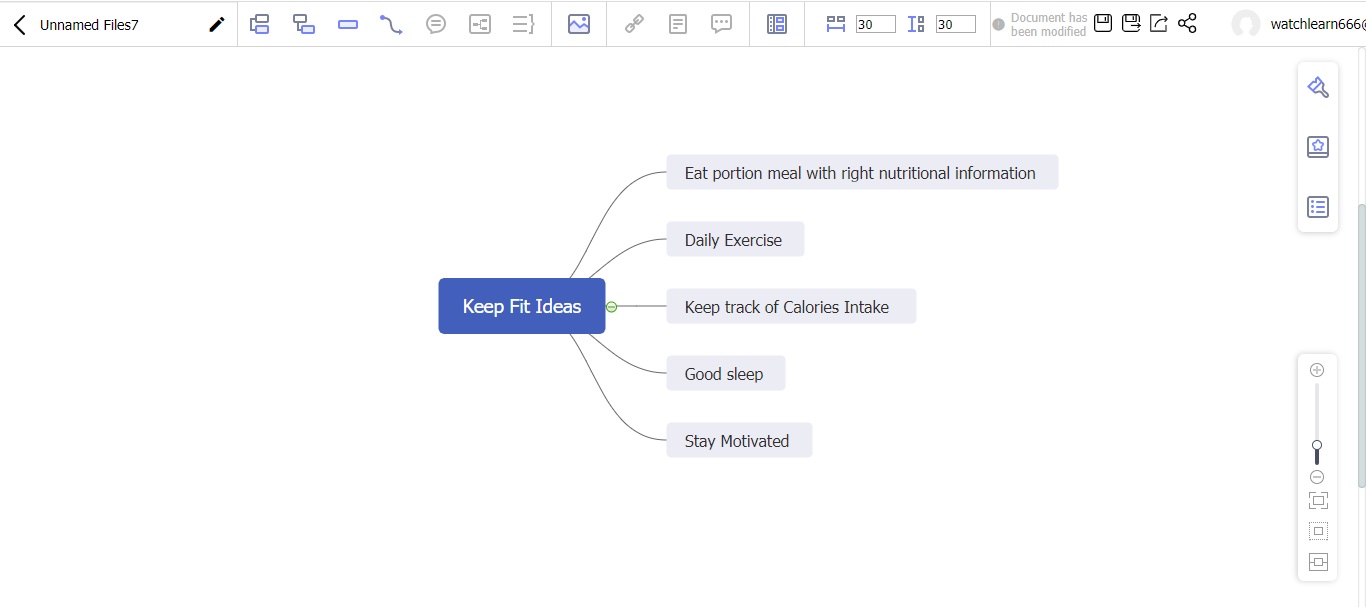Select the Stay Motivated topic
The width and height of the screenshot is (1366, 607).
point(739,441)
